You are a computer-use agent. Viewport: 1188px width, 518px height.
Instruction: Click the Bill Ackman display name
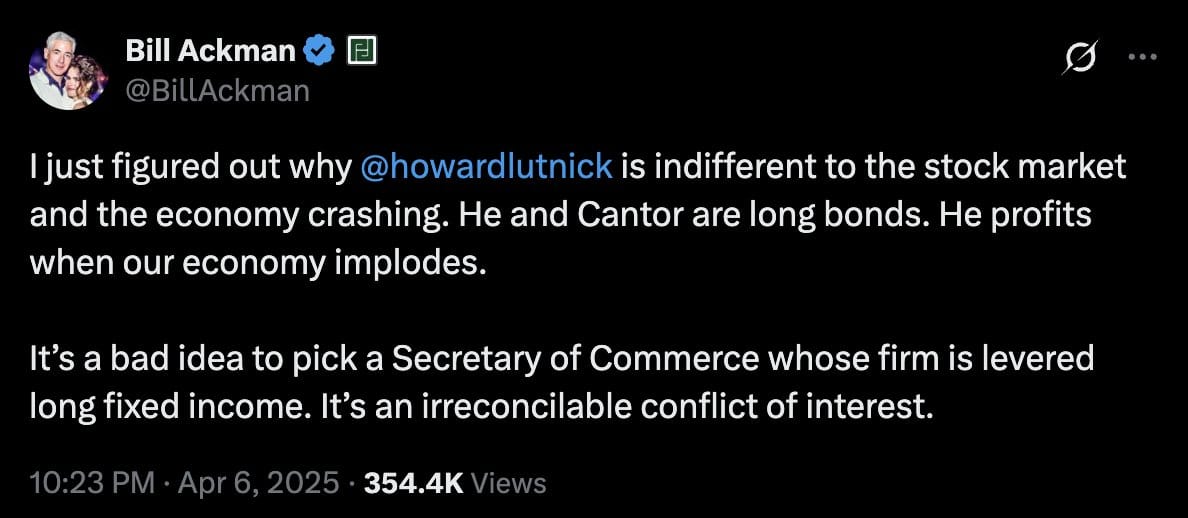210,51
